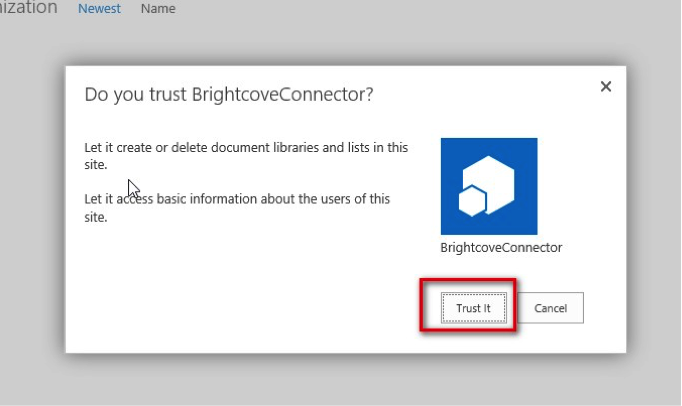
Task: Close the dialog with the X icon
Action: pyautogui.click(x=605, y=87)
